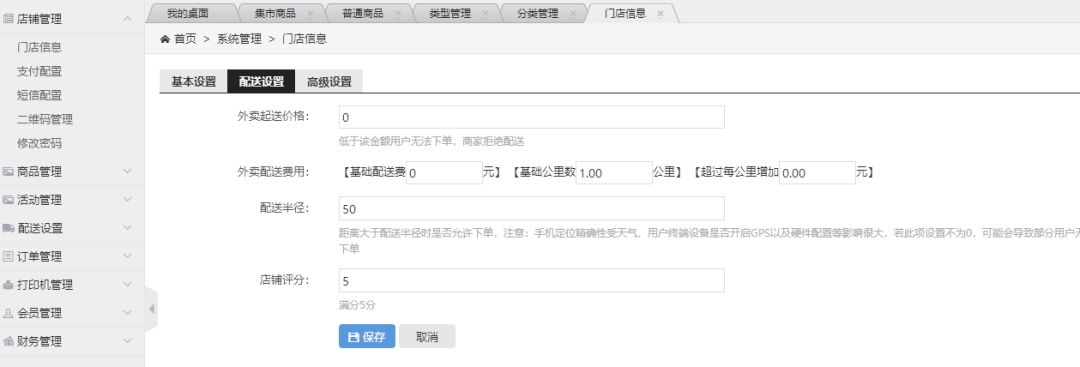The height and width of the screenshot is (367, 1080).
Task: Click the 取消 cancel button
Action: (x=427, y=337)
